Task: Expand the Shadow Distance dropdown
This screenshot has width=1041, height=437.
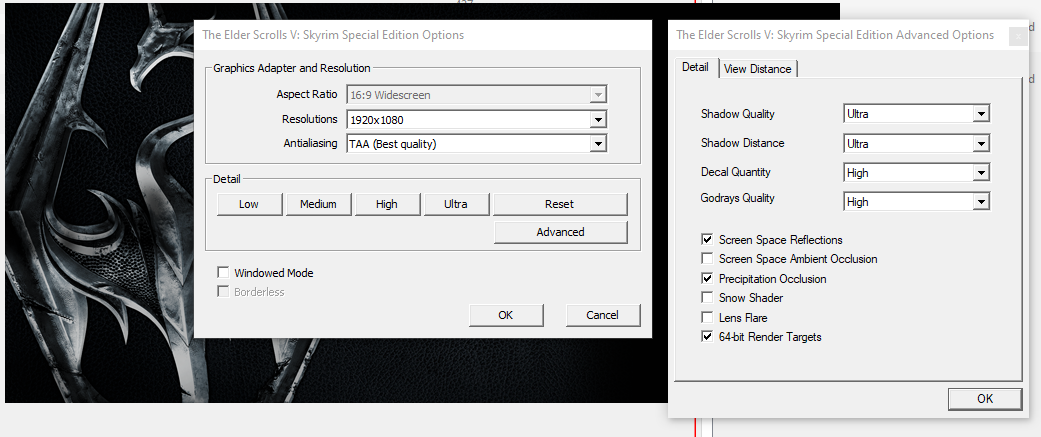Action: [x=917, y=143]
